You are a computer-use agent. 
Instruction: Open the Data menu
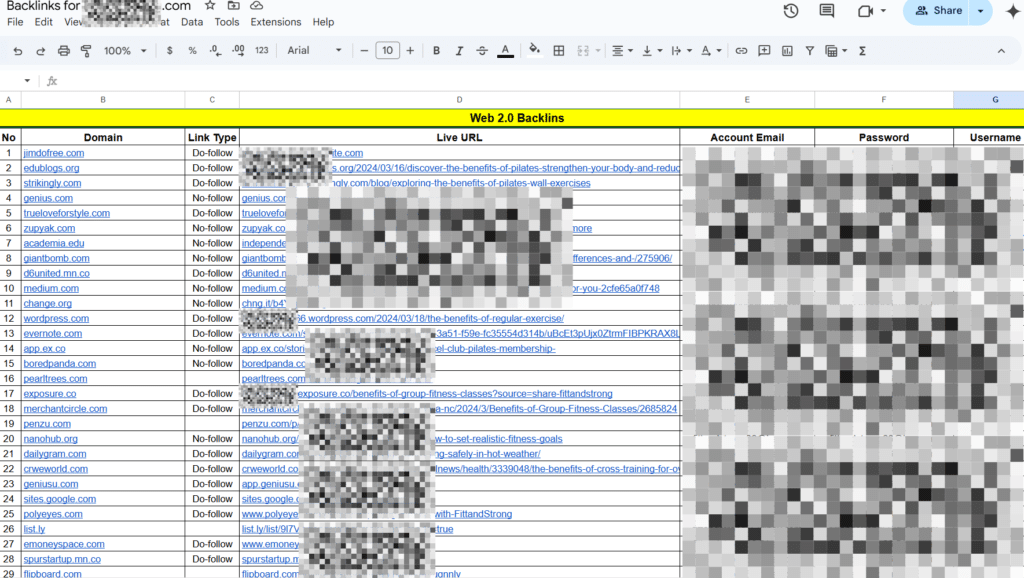(x=192, y=22)
